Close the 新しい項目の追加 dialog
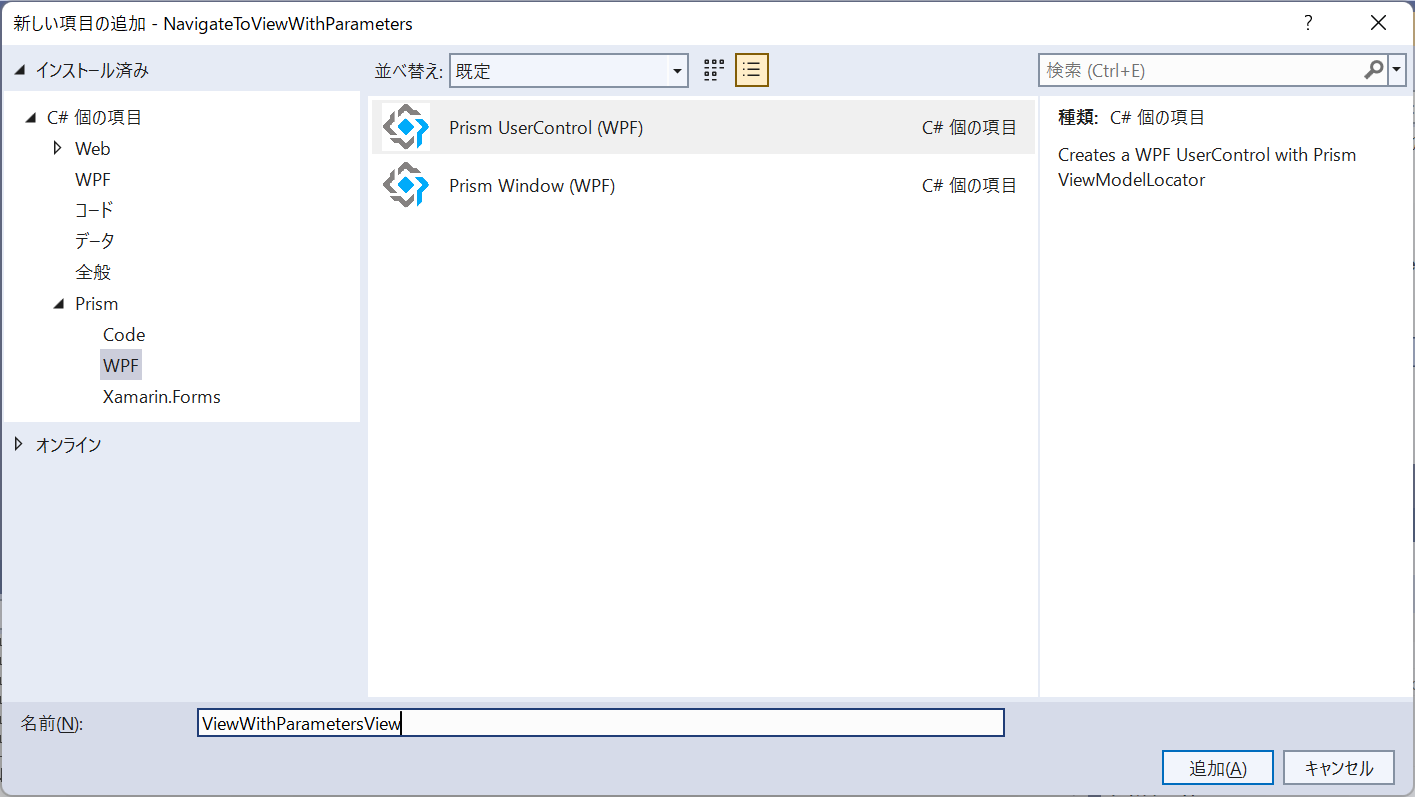Screen dimensions: 1415x797 click(x=1378, y=23)
